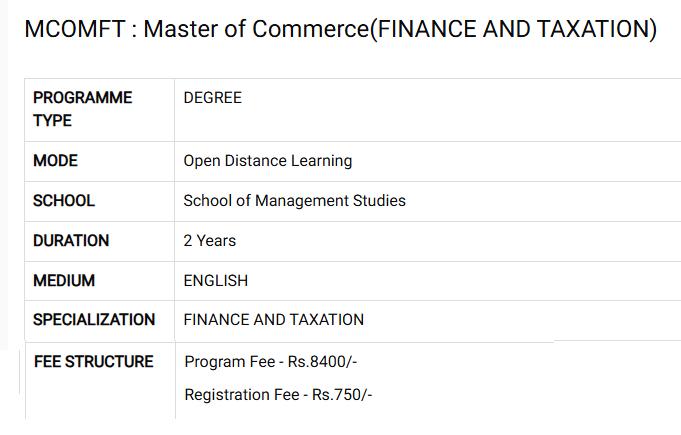The height and width of the screenshot is (435, 681).
Task: Select the 2 Years duration value
Action: pos(209,240)
